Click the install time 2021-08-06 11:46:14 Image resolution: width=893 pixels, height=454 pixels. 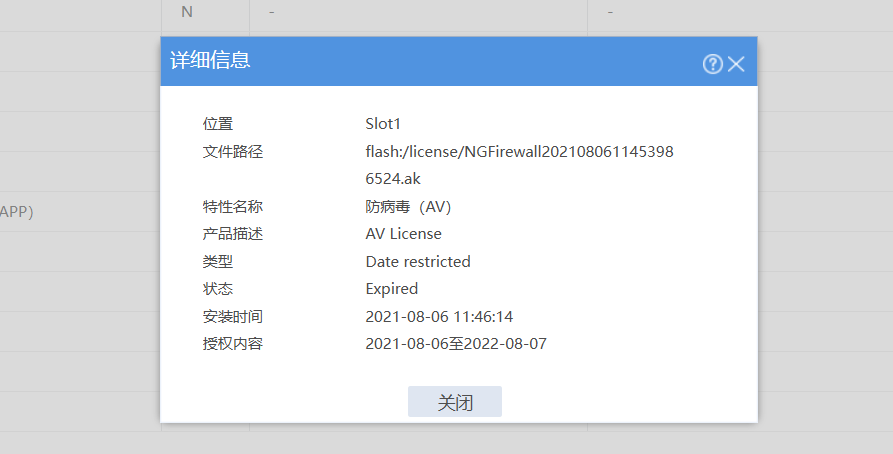point(439,317)
